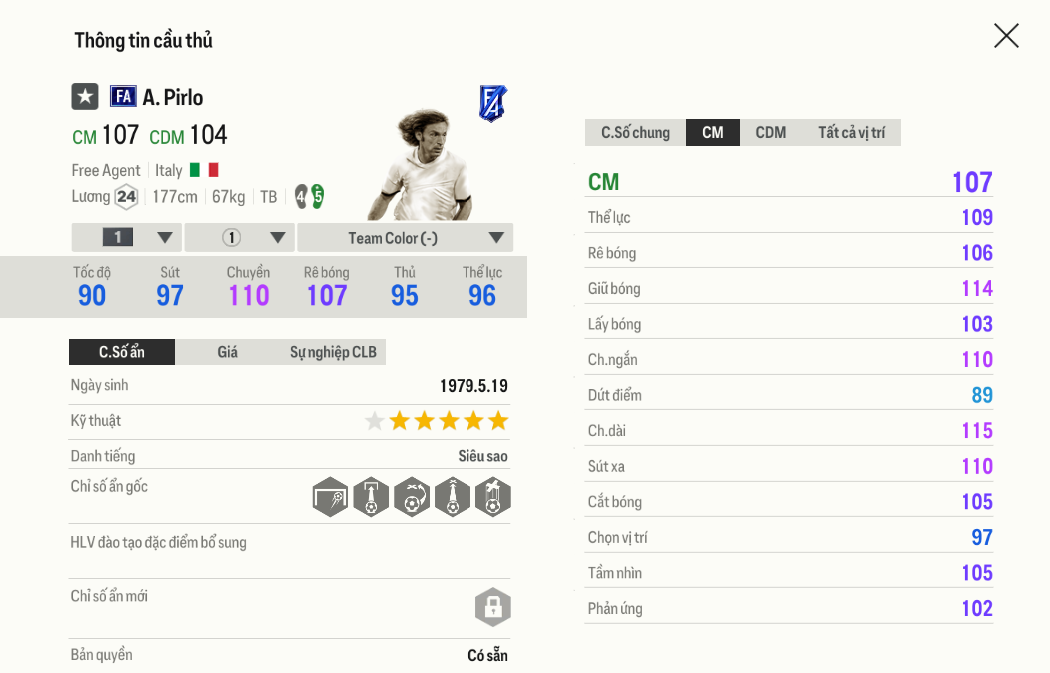Click the blue FA shield emblem

[x=492, y=103]
